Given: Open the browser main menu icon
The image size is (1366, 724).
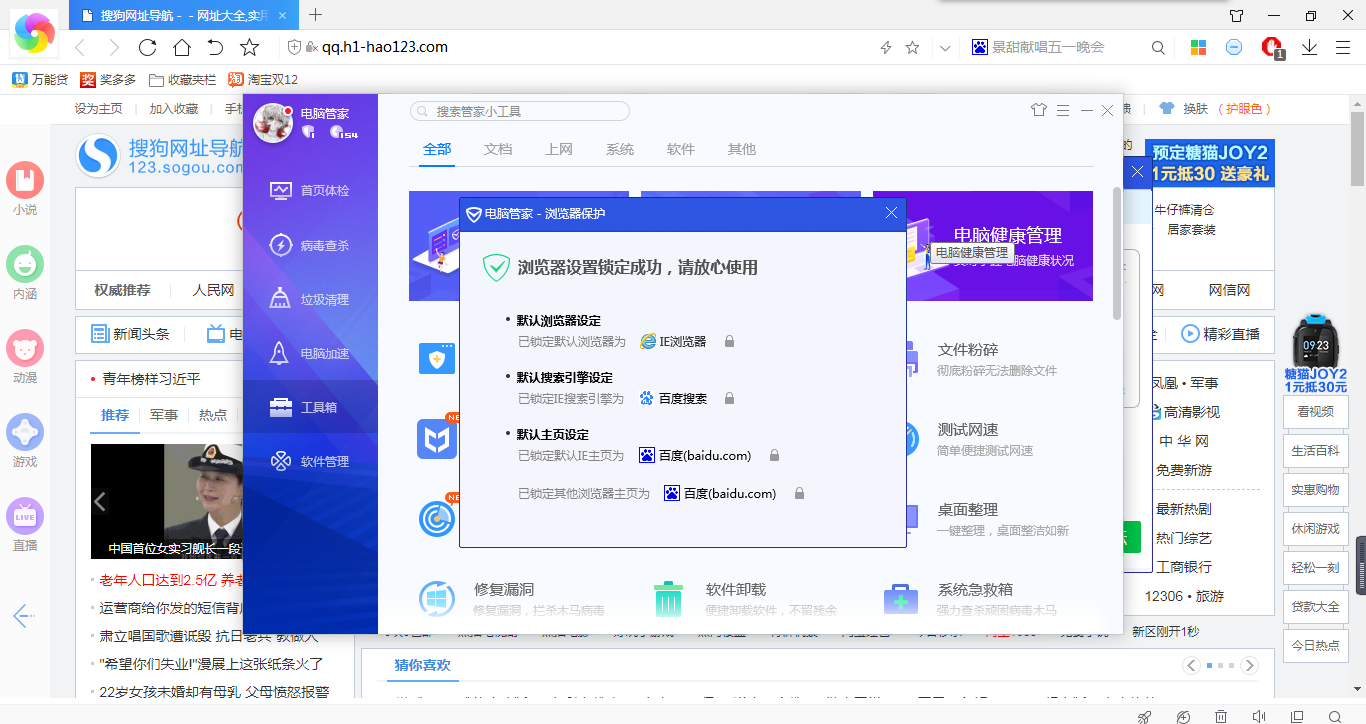Looking at the screenshot, I should 1344,47.
